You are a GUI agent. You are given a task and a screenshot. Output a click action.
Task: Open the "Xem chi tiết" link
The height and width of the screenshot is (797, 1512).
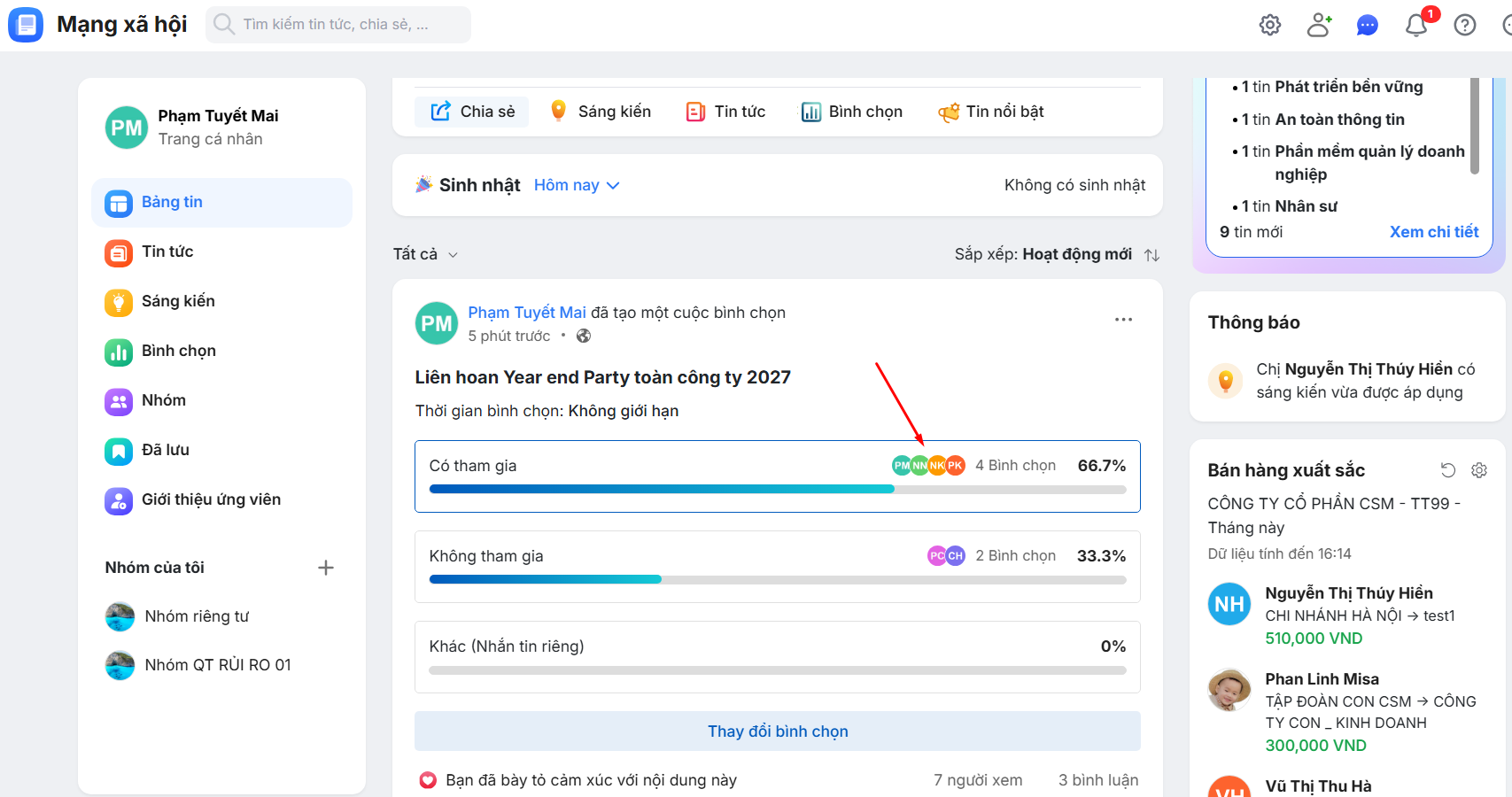(1434, 232)
